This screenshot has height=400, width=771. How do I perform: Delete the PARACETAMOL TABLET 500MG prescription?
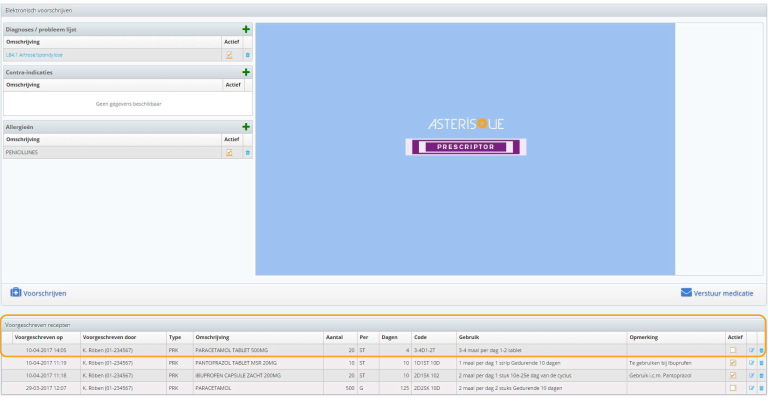(x=761, y=350)
